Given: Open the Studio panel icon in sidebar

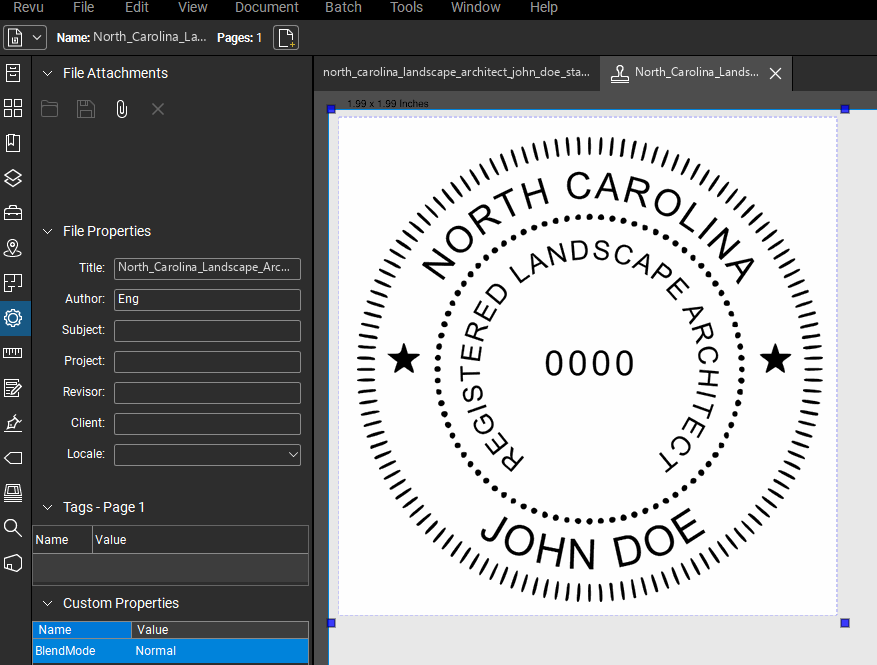Looking at the screenshot, I should pyautogui.click(x=13, y=493).
